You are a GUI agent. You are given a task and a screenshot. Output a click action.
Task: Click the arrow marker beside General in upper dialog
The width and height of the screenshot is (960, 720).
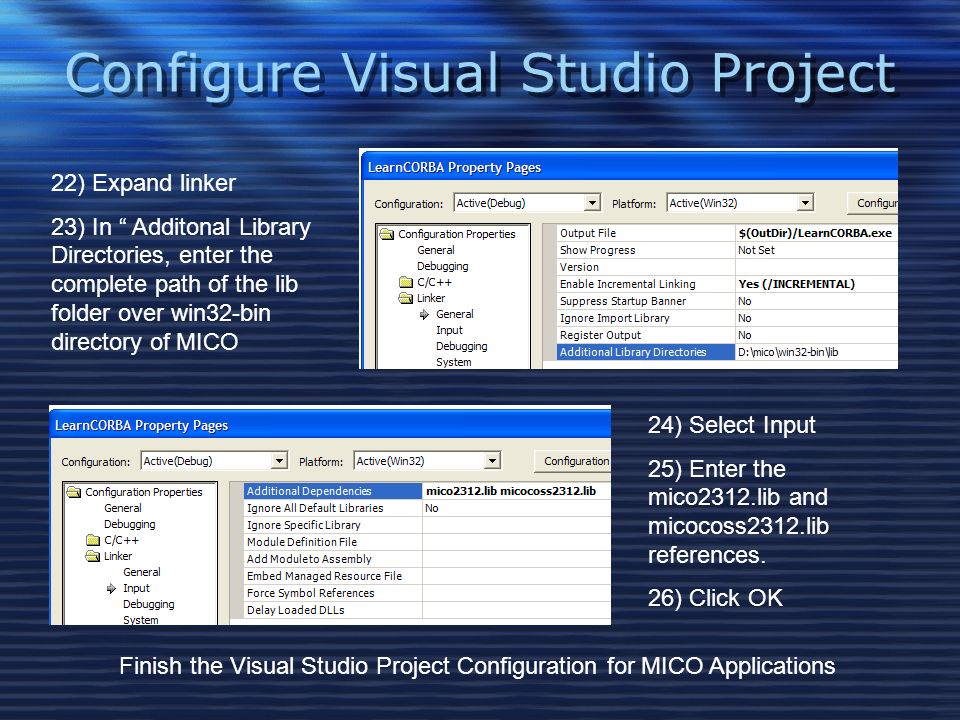coord(424,314)
